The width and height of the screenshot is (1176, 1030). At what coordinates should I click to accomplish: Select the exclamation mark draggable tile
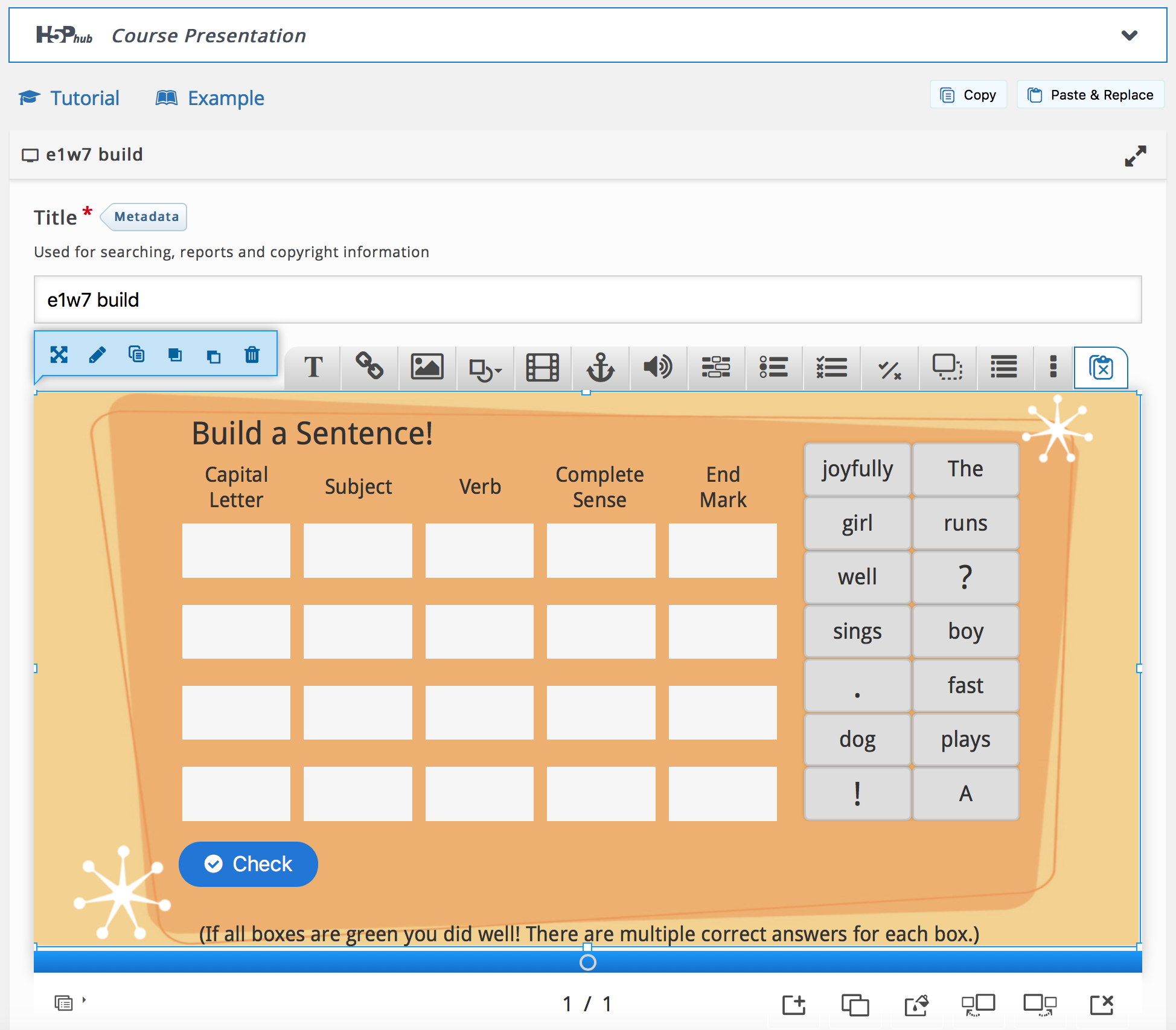[x=857, y=793]
